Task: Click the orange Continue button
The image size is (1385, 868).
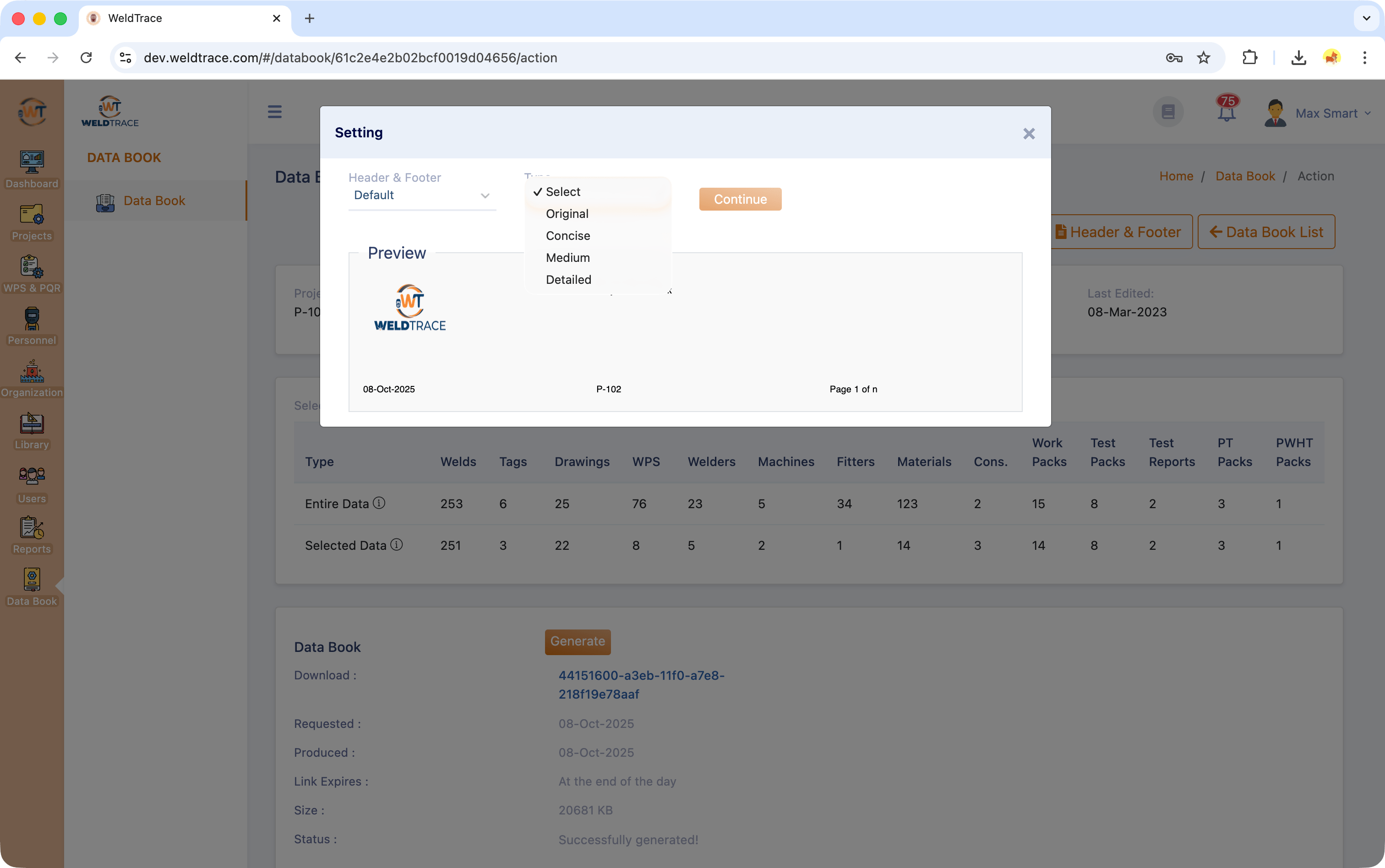Action: (740, 199)
